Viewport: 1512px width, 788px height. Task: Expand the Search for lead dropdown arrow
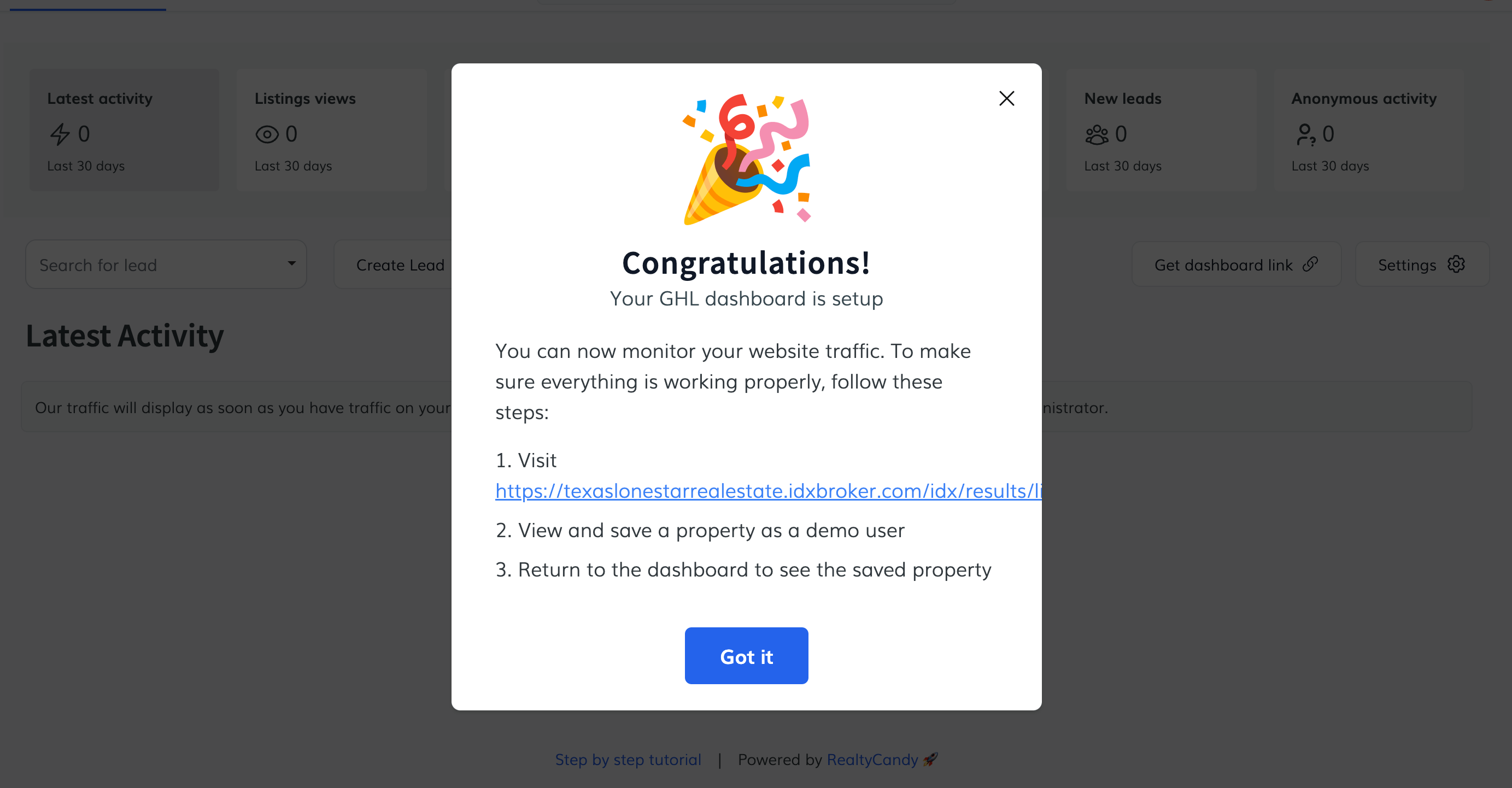click(291, 263)
